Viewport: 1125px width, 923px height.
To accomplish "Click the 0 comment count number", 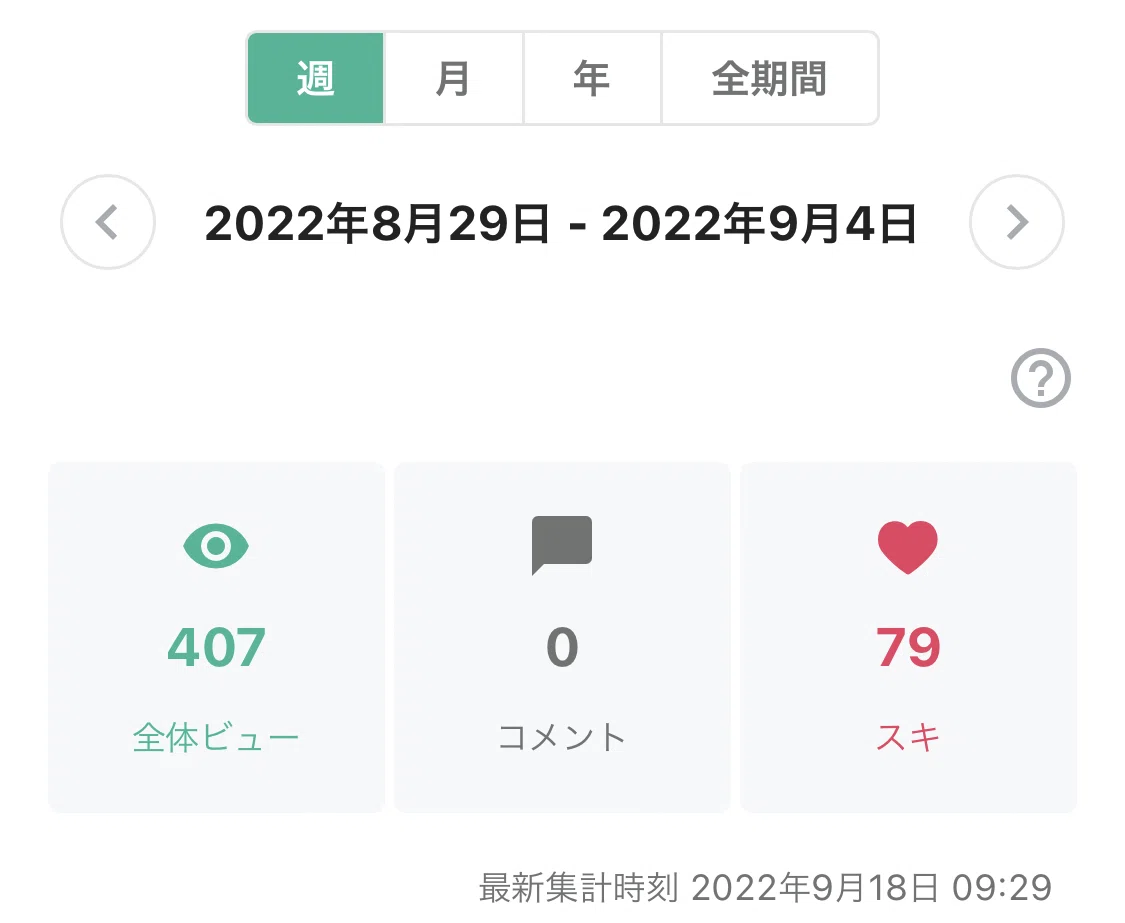I will pyautogui.click(x=562, y=647).
